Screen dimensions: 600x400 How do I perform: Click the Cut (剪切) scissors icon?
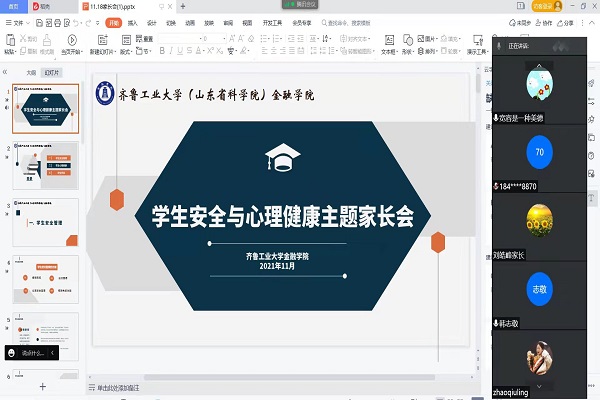(x=23, y=39)
